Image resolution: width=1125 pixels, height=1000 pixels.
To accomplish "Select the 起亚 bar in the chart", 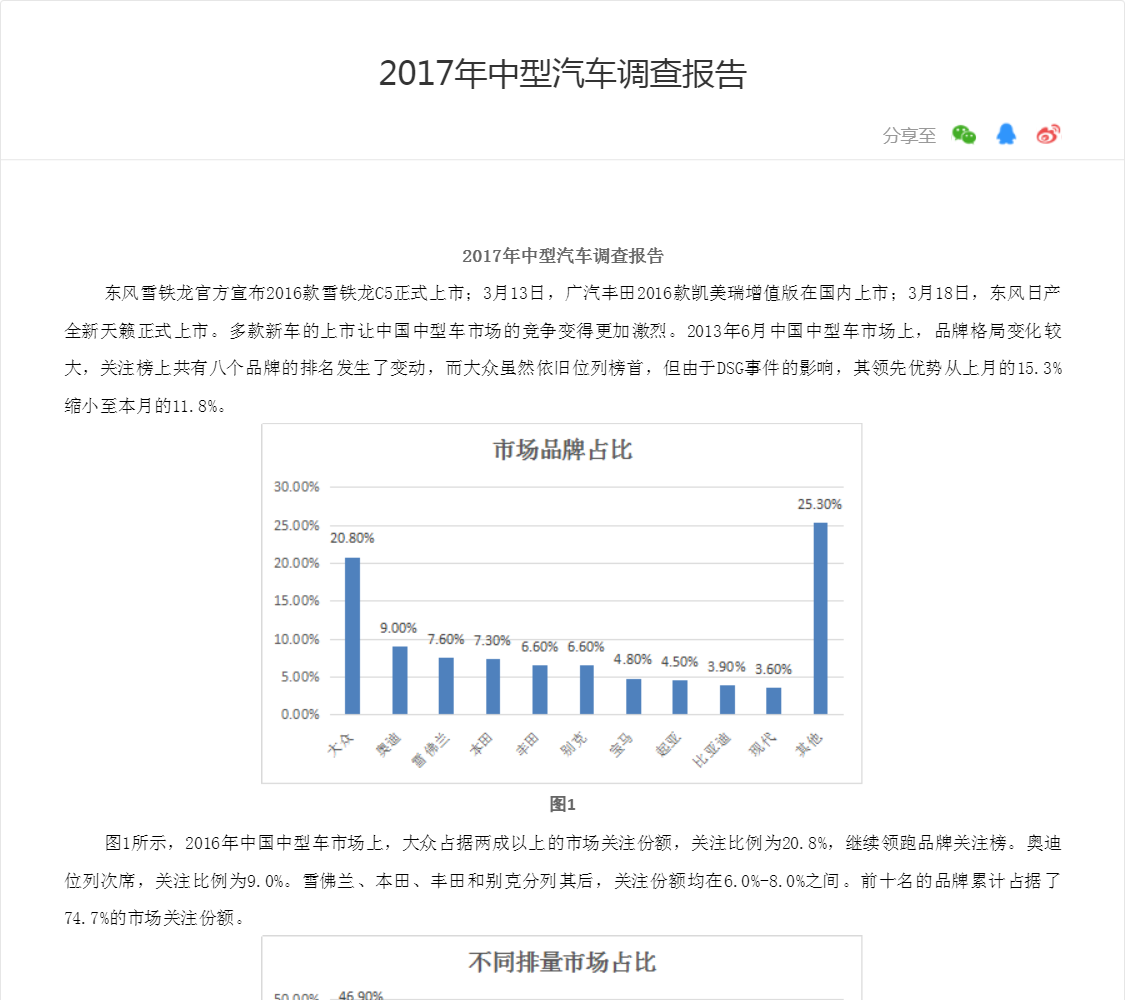I will point(680,697).
